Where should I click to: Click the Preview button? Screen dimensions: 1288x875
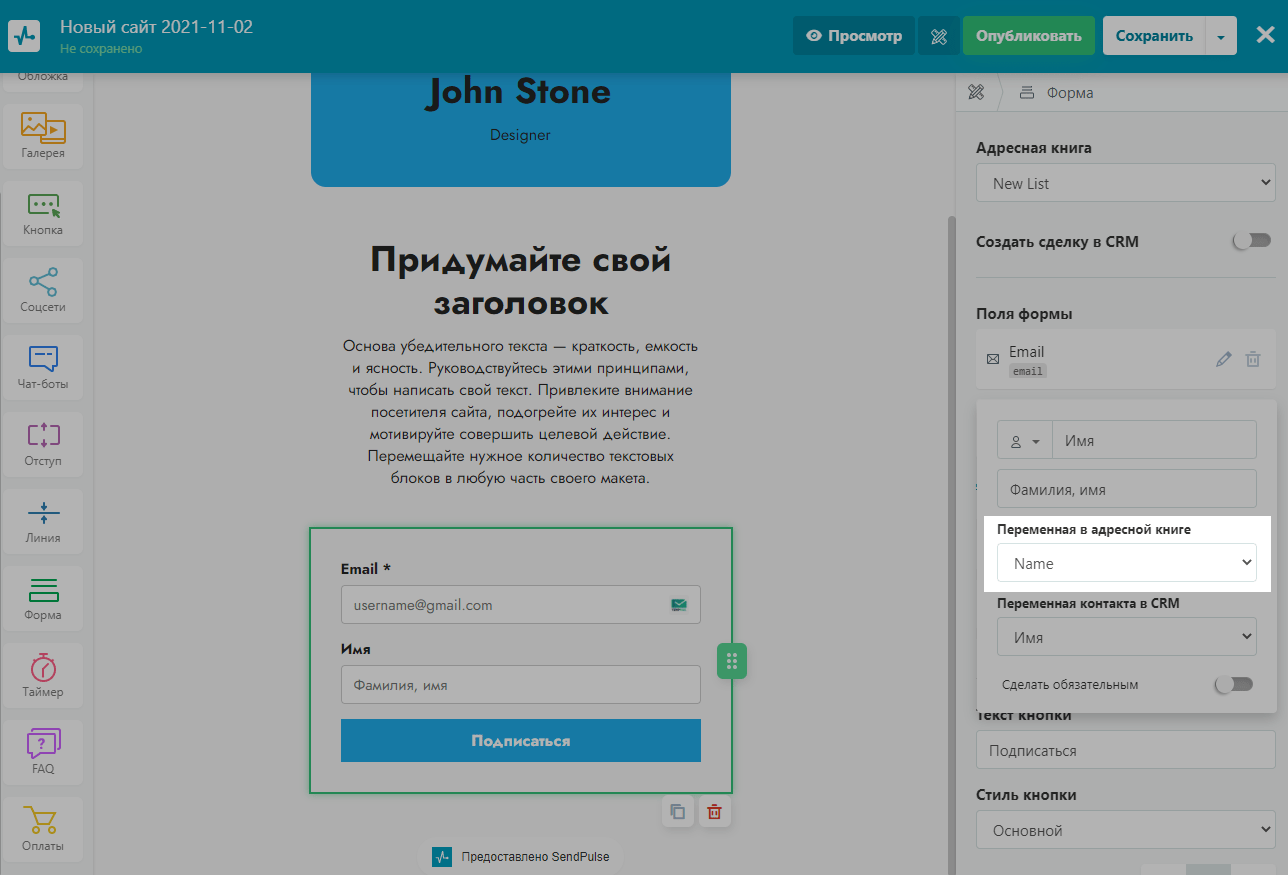854,36
